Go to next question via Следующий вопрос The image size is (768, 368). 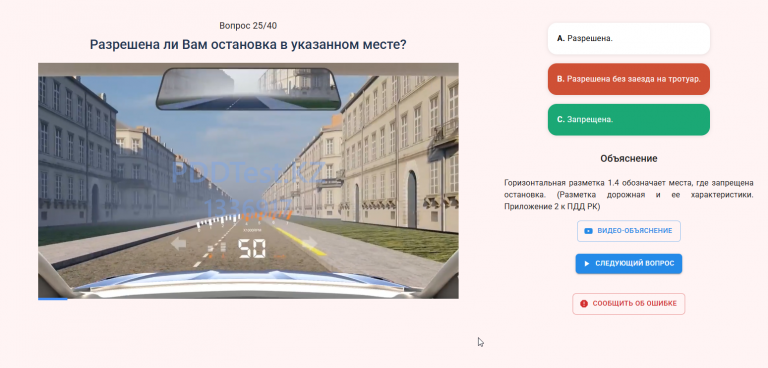pos(628,264)
